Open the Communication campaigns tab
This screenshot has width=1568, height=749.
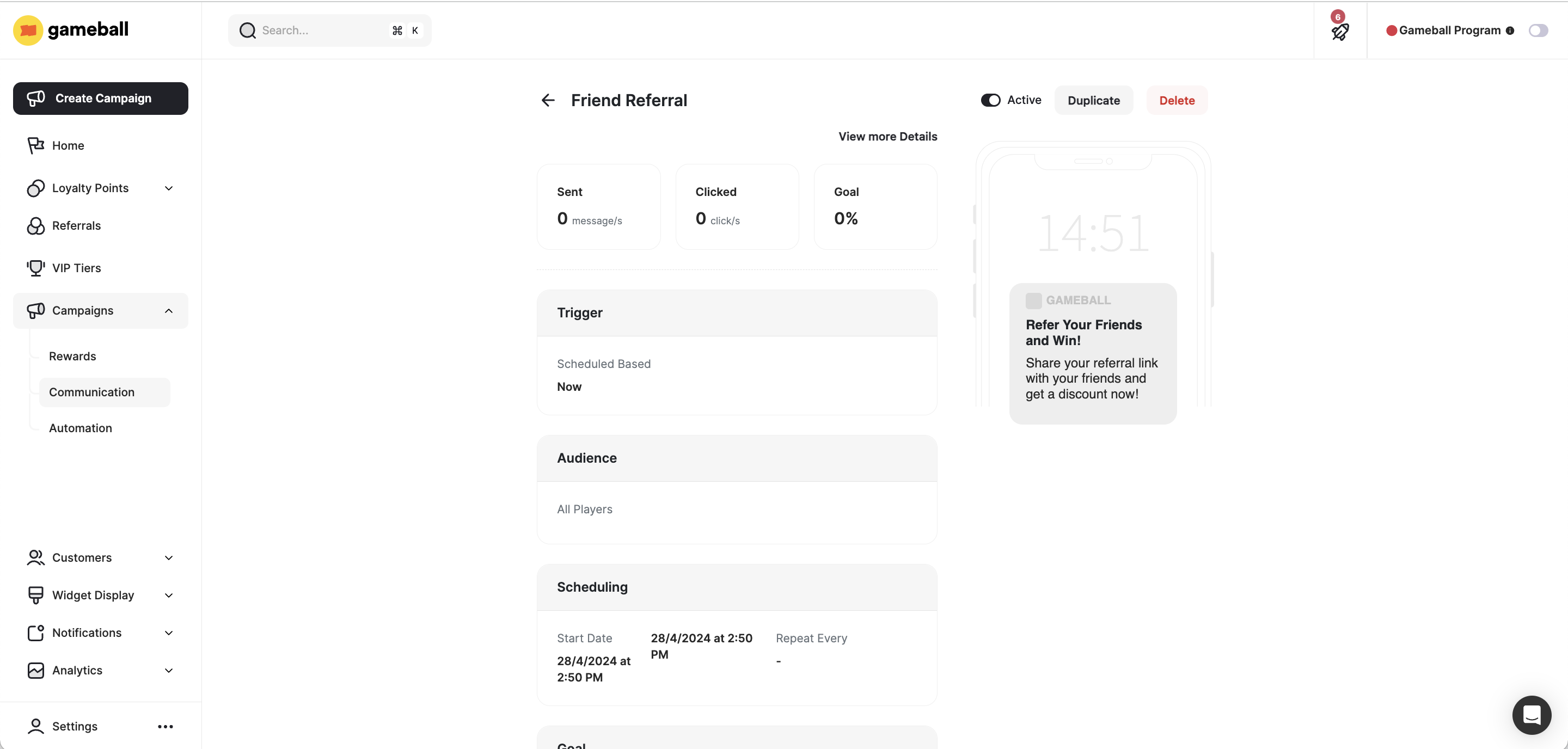[92, 392]
